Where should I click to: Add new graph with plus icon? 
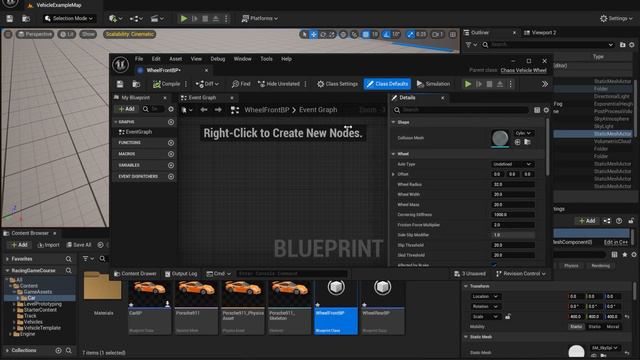point(171,122)
